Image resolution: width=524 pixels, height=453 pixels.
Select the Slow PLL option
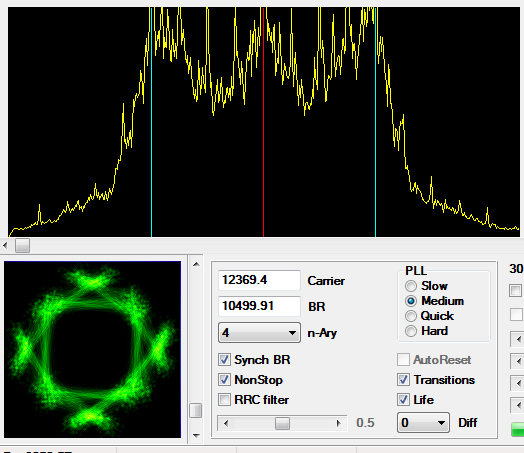(411, 286)
